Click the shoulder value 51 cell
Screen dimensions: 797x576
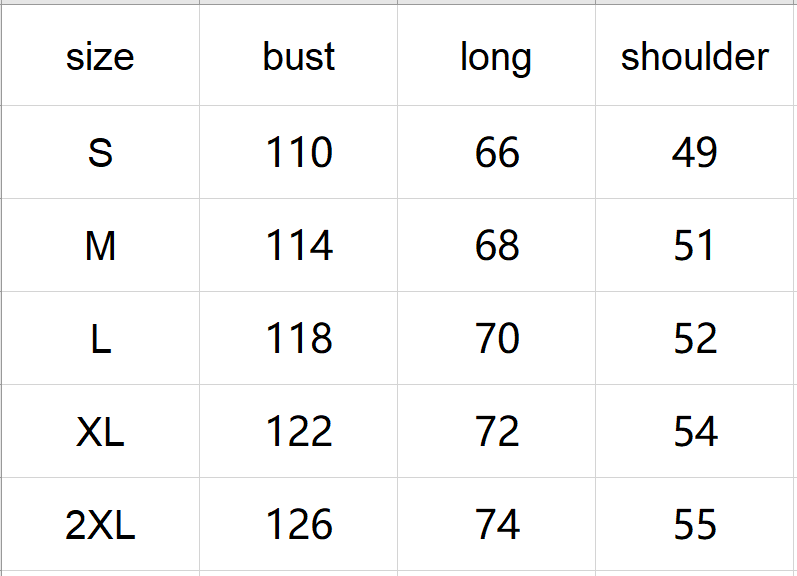(x=695, y=246)
